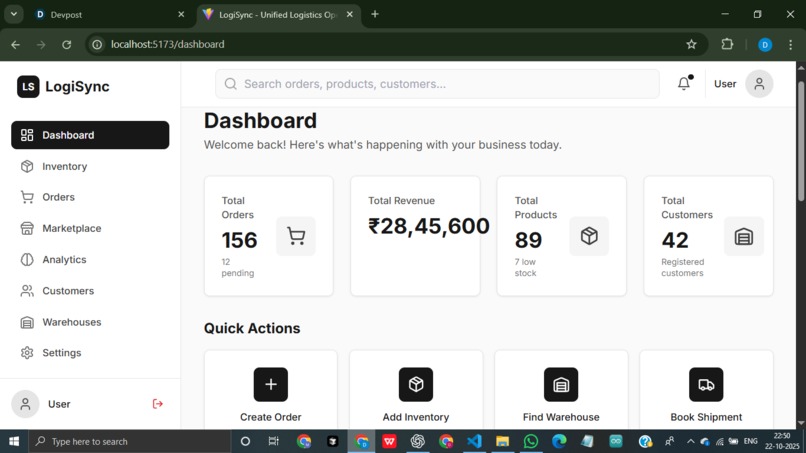Click the 7 low stock text
Viewport: 806px width, 453px height.
pos(525,267)
